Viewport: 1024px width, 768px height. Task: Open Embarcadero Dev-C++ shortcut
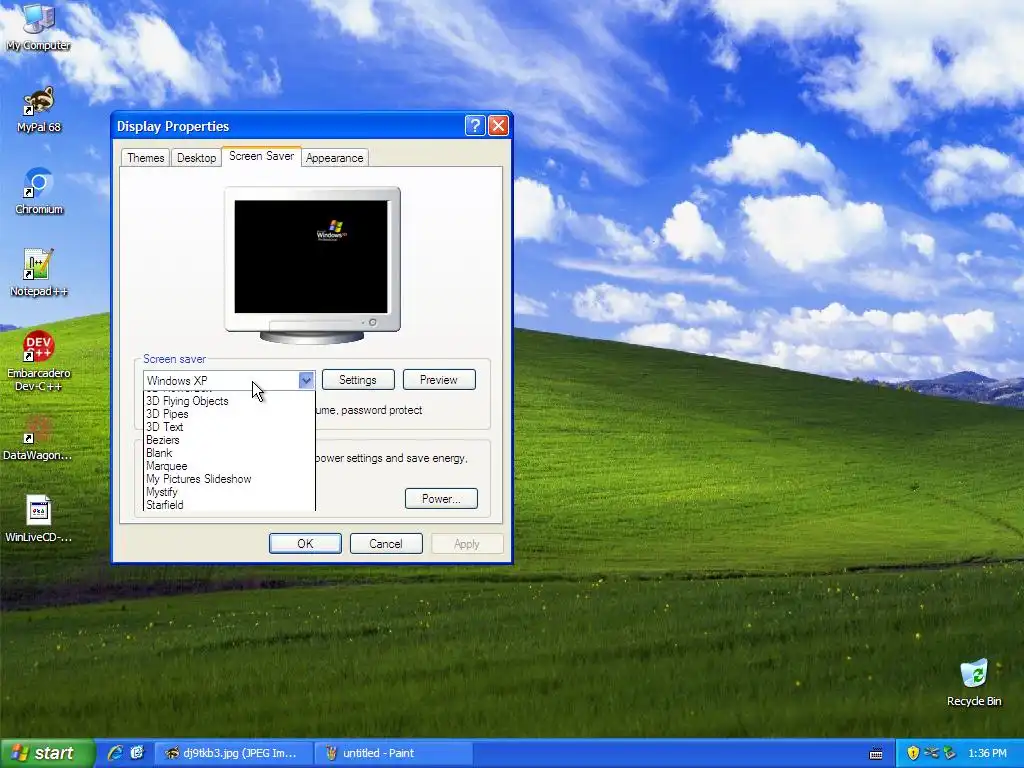click(x=39, y=361)
